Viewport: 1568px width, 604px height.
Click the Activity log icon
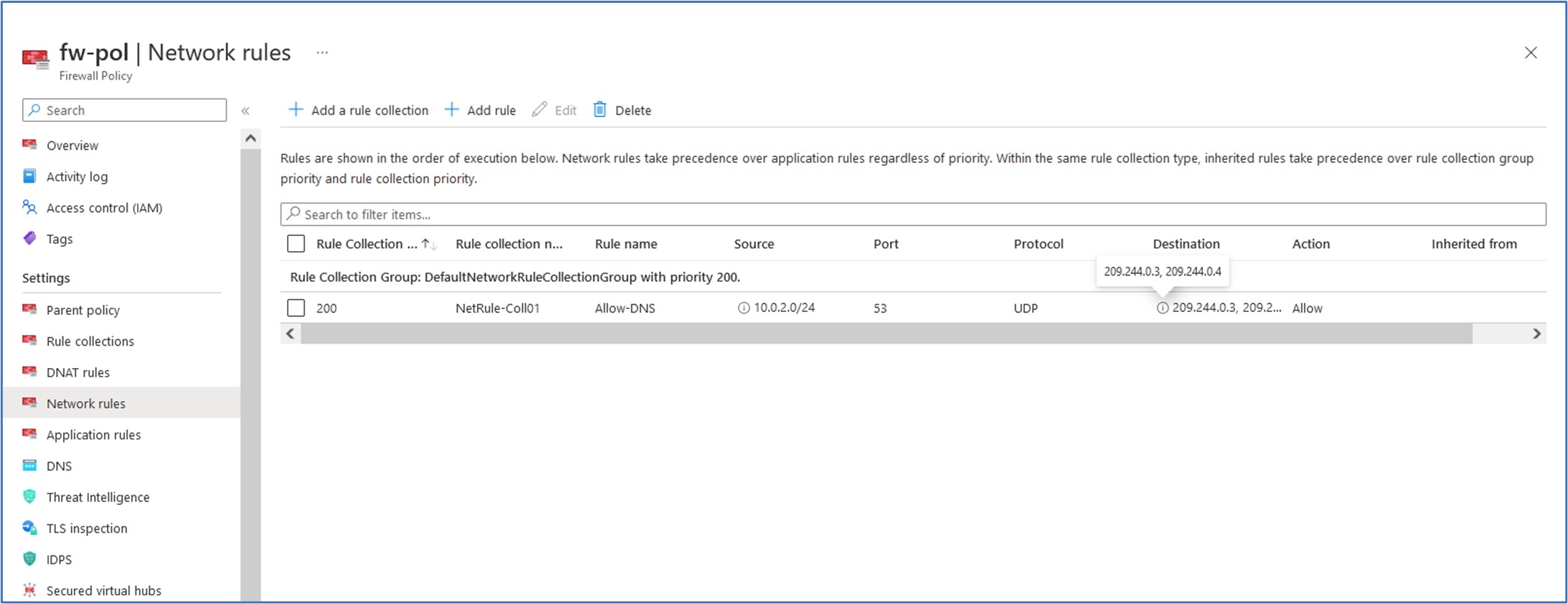(29, 176)
